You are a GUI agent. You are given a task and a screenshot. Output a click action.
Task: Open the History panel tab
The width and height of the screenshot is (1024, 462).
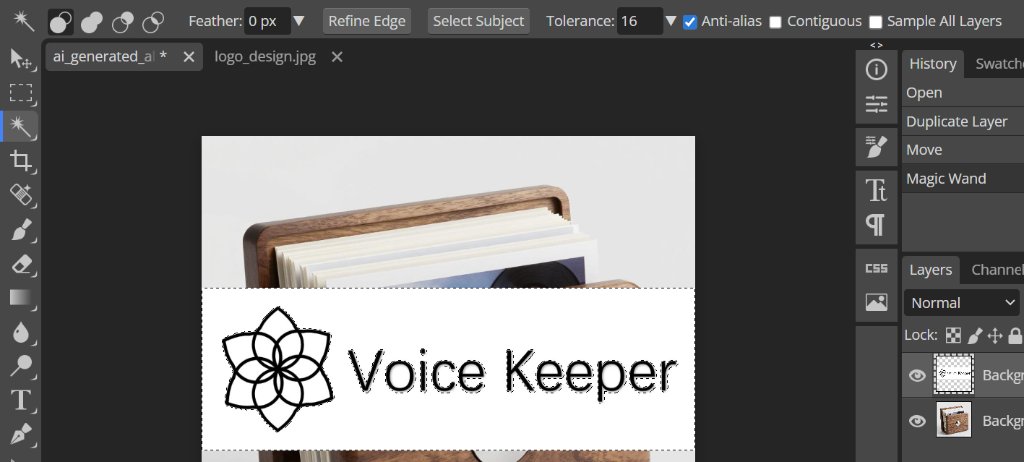pos(933,64)
